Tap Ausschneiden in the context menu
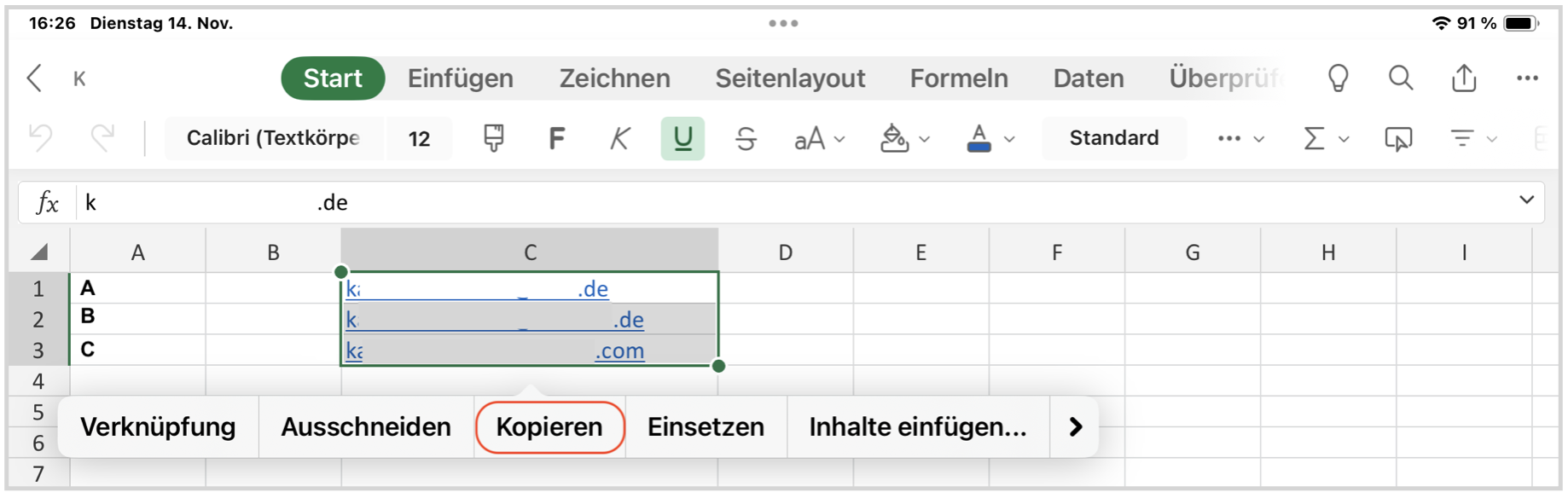 pos(366,427)
